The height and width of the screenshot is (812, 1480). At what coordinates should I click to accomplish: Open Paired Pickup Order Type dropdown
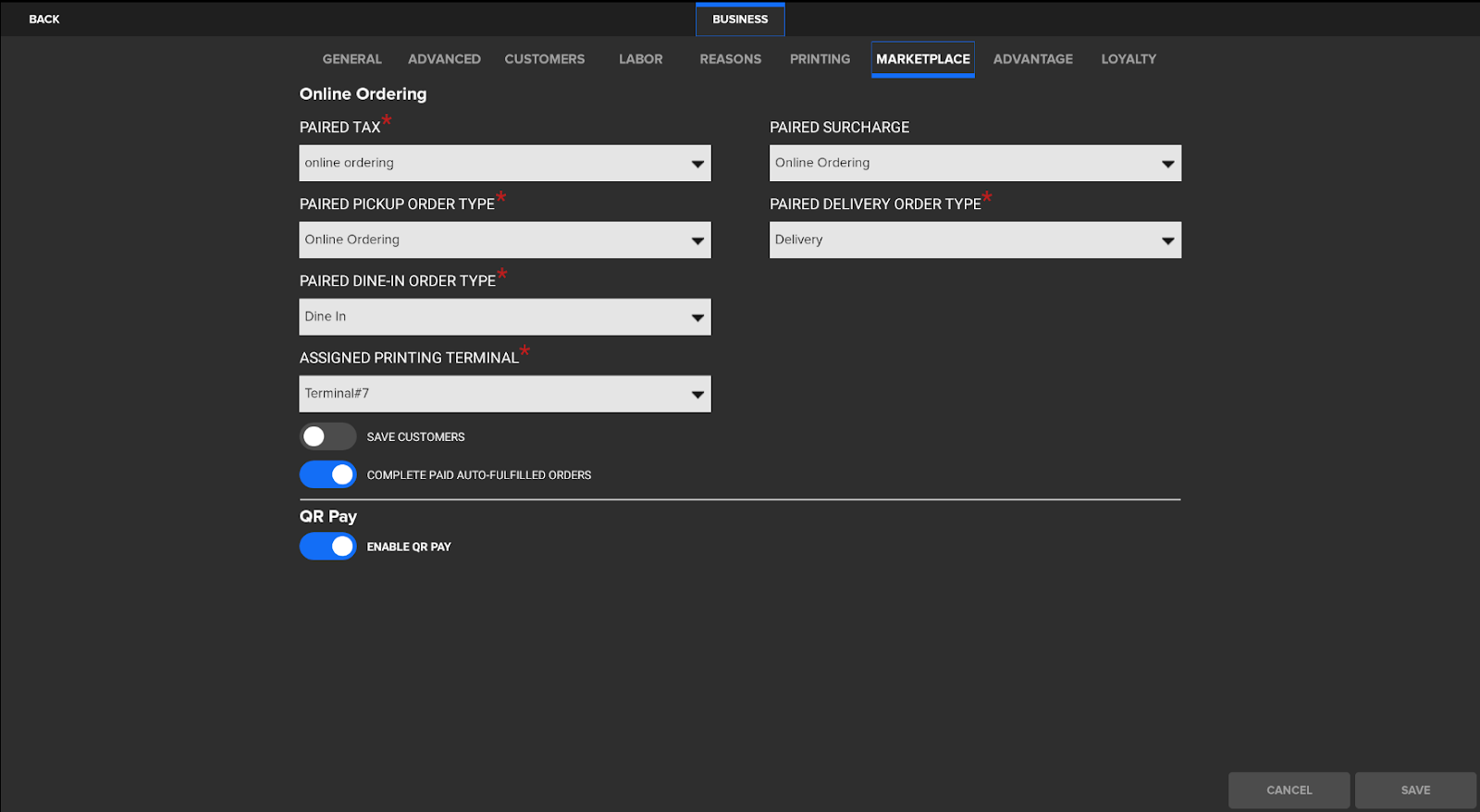(504, 240)
